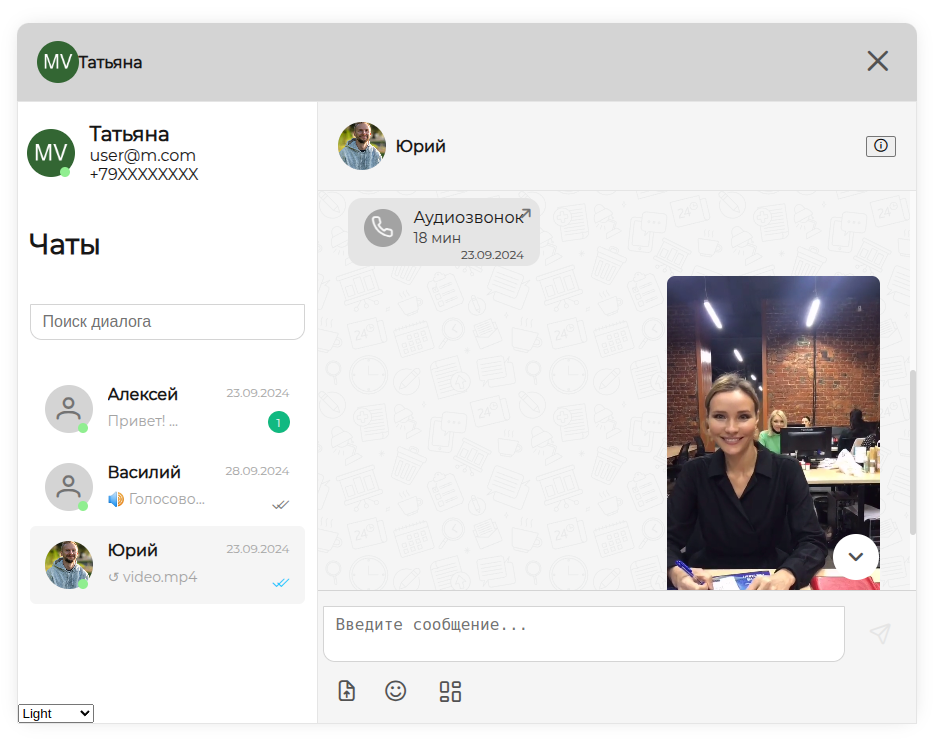Click the speaker icon in Василий's voice message preview
Viewport: 942px width, 746px height.
click(116, 499)
